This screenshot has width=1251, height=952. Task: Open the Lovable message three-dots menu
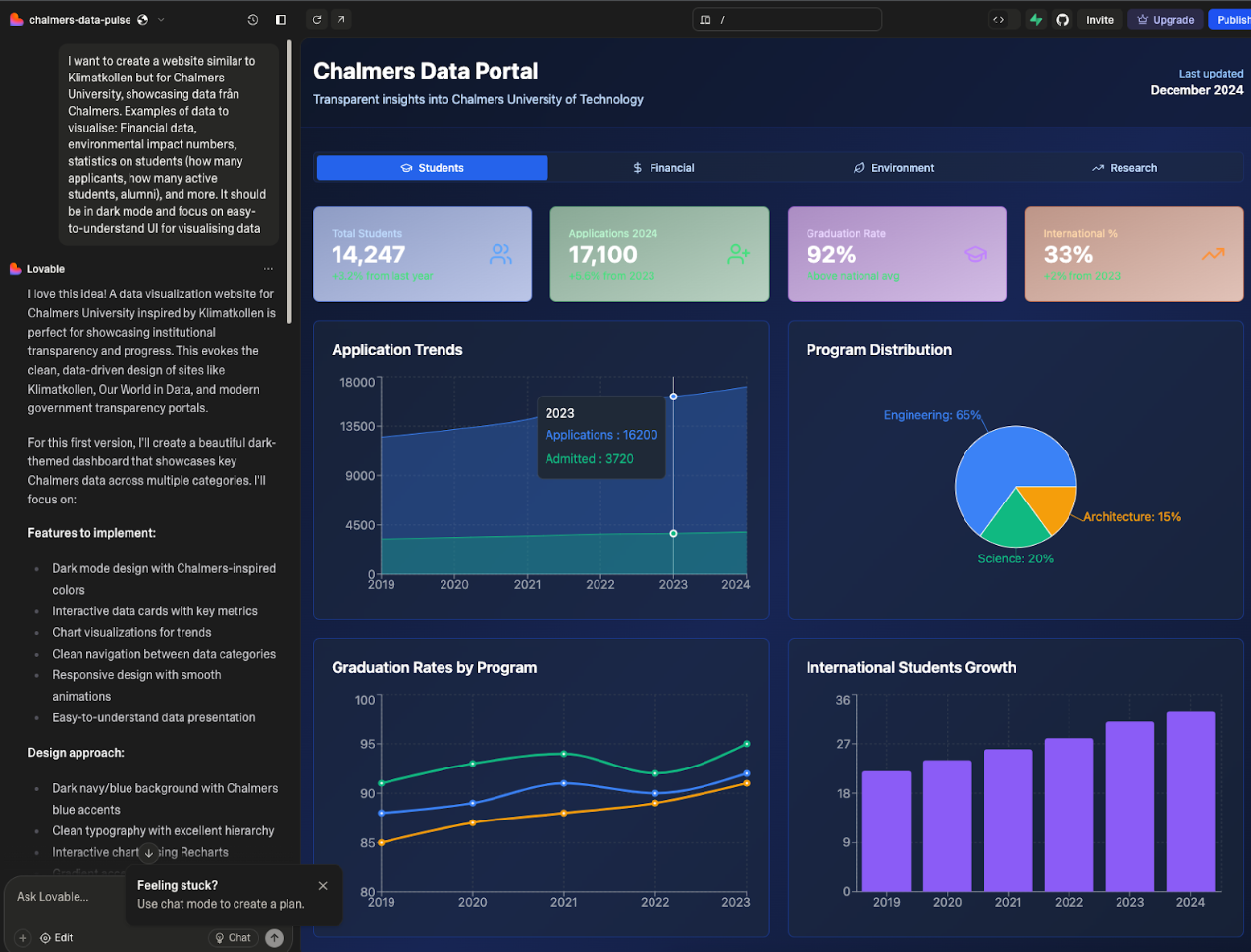268,269
